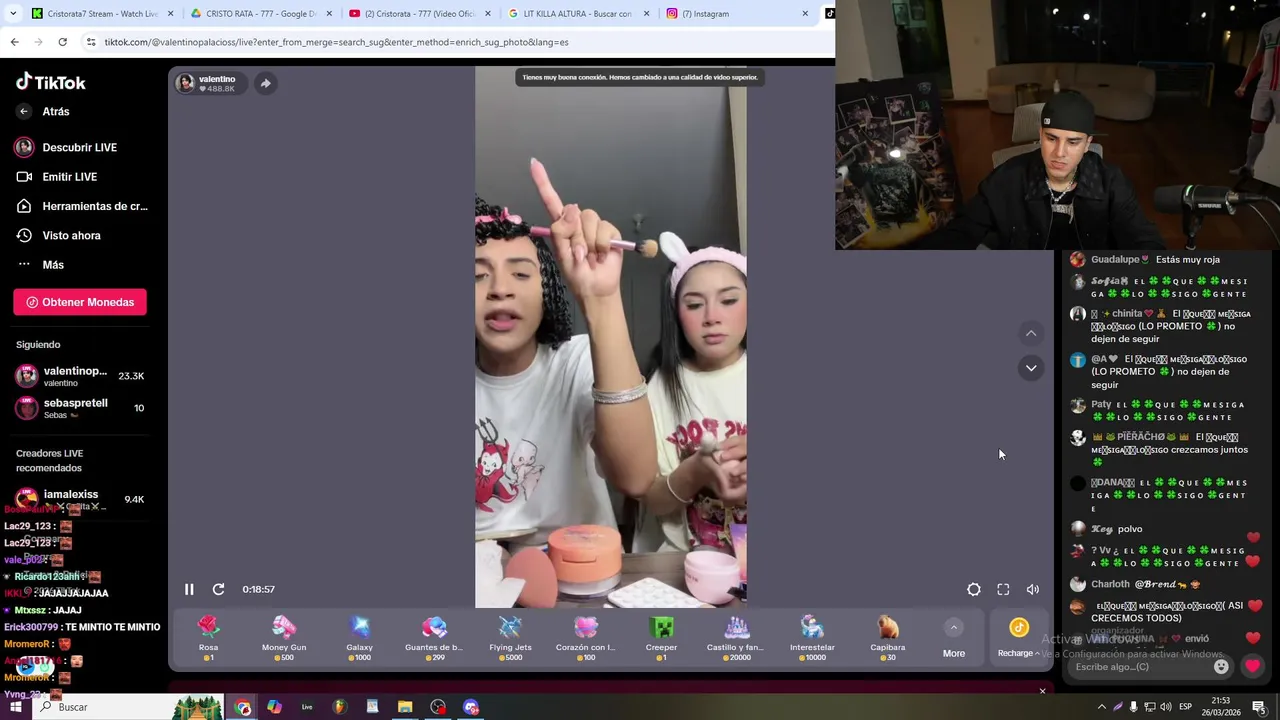Image resolution: width=1280 pixels, height=720 pixels.
Task: Send the Rosa gift
Action: pyautogui.click(x=208, y=637)
